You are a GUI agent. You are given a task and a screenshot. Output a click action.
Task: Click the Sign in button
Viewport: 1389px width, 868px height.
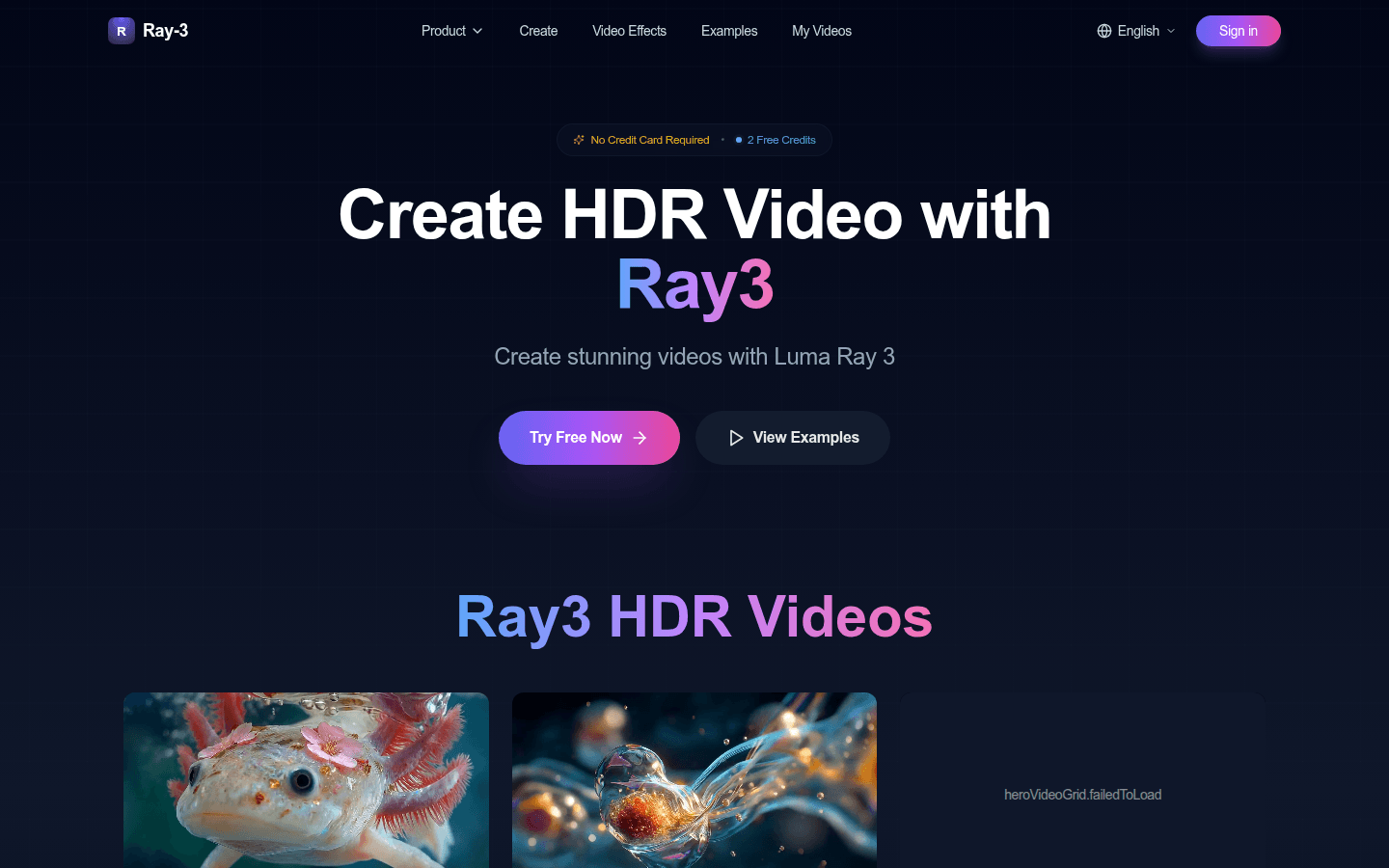(x=1238, y=30)
